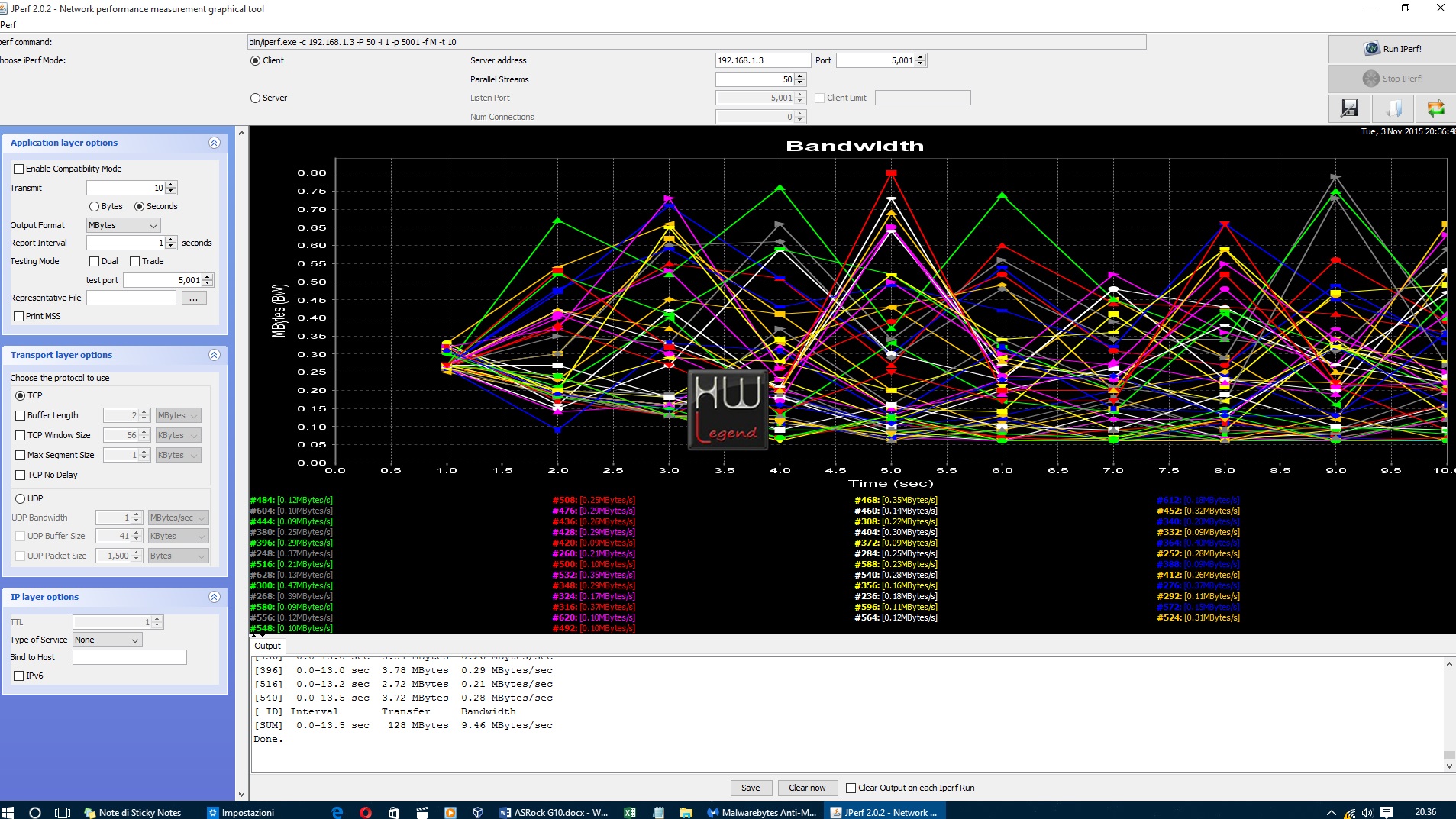Open Cortana search circle in taskbar
The image size is (1456, 819).
pos(34,812)
